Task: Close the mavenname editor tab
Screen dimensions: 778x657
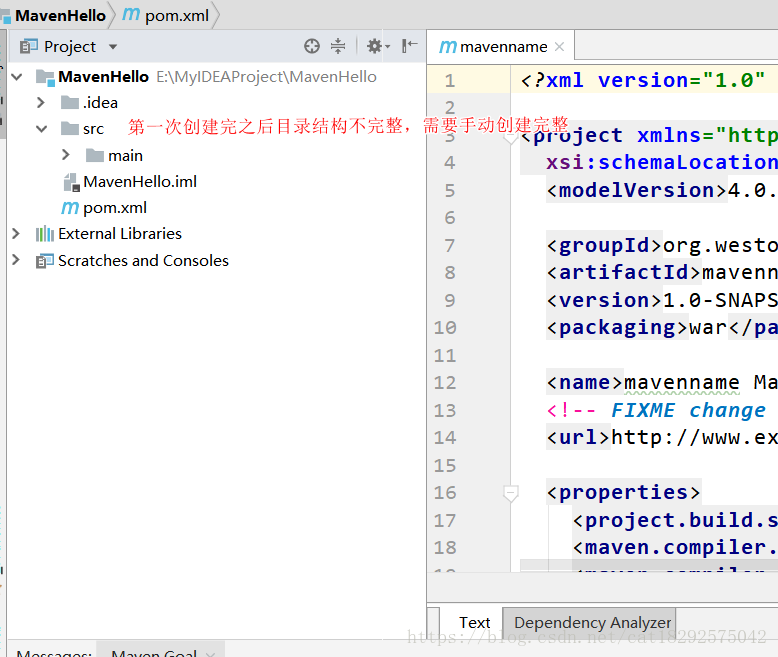Action: pos(560,47)
